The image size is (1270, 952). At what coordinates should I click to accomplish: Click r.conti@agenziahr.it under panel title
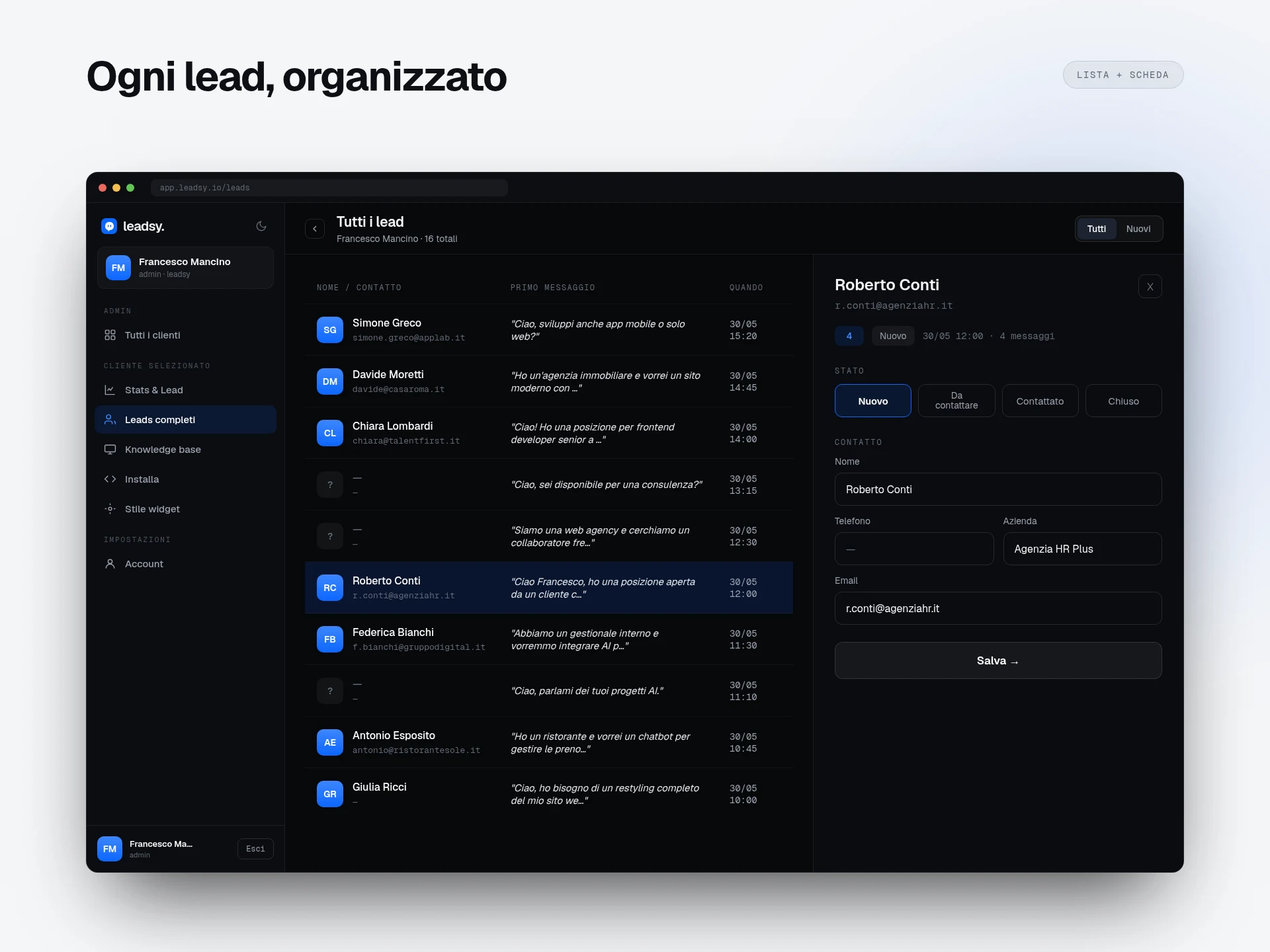894,305
